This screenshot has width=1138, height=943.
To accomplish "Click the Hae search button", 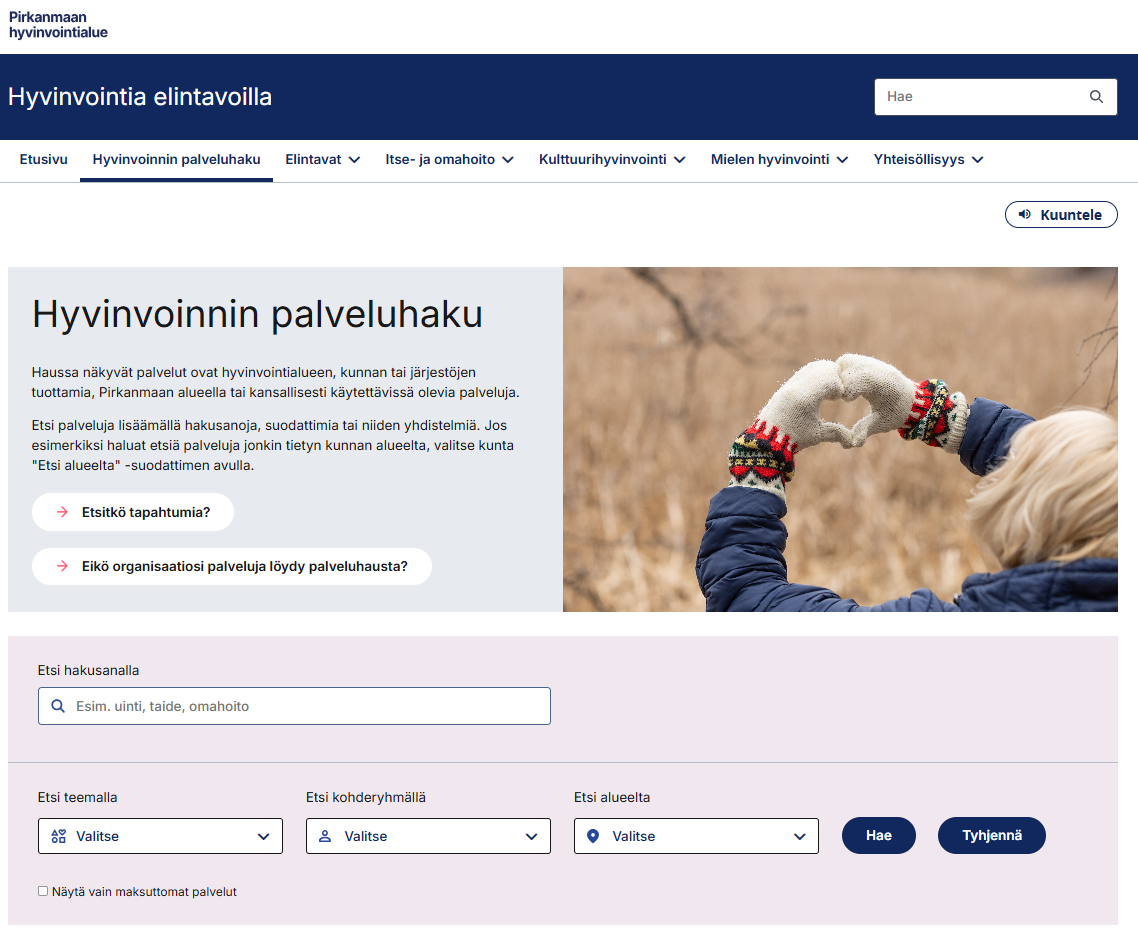I will pos(878,836).
